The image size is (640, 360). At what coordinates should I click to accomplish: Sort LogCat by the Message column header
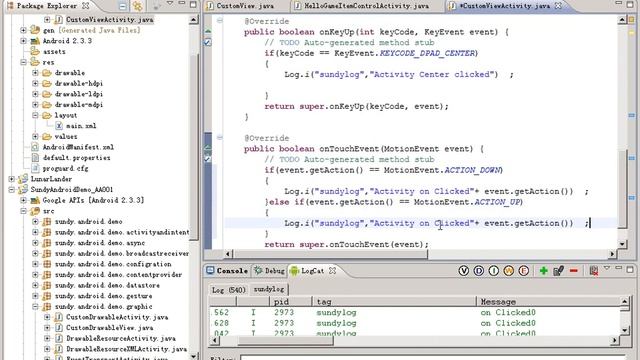coord(548,302)
